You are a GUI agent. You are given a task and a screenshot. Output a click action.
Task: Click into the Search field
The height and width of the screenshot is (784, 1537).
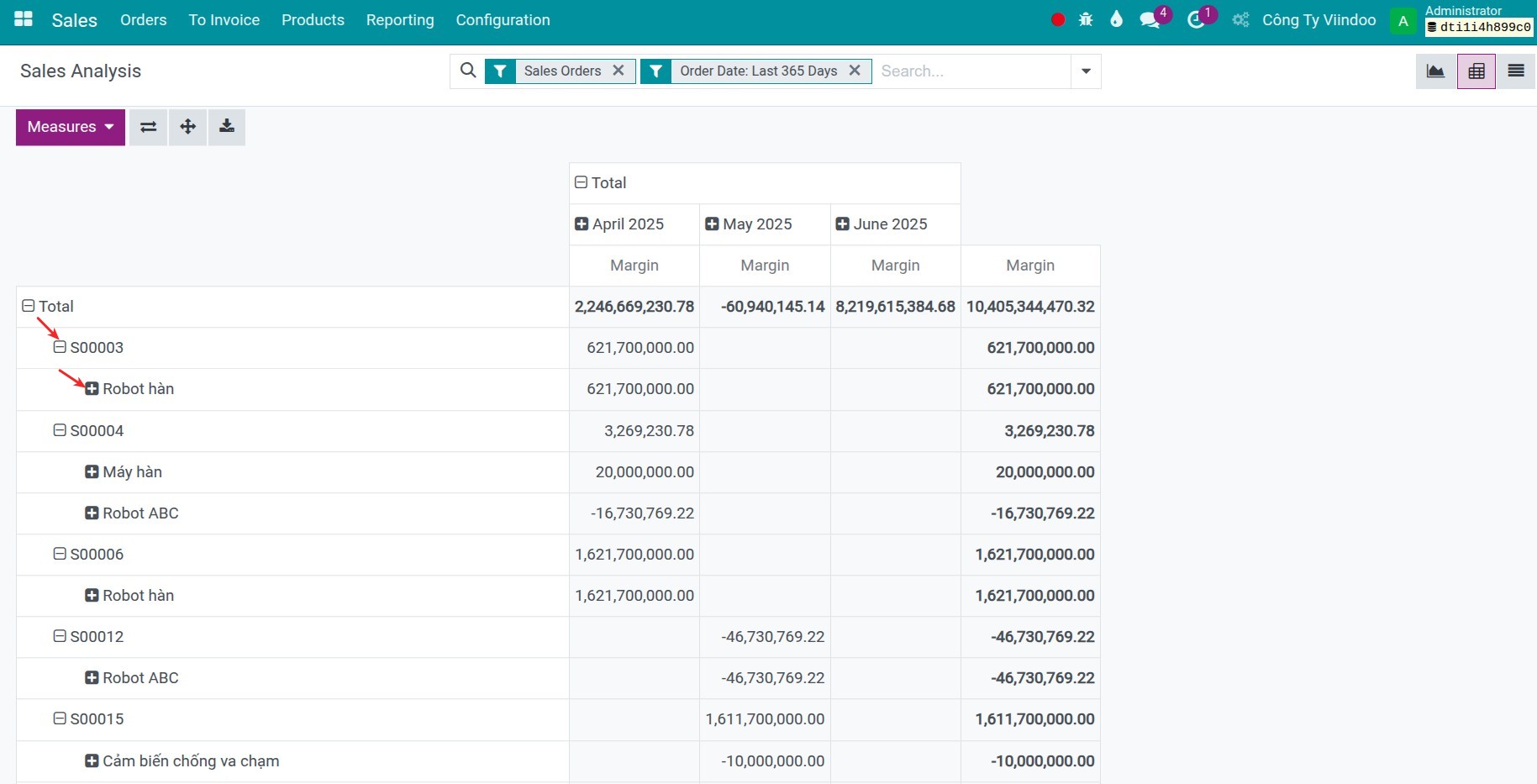tap(972, 71)
